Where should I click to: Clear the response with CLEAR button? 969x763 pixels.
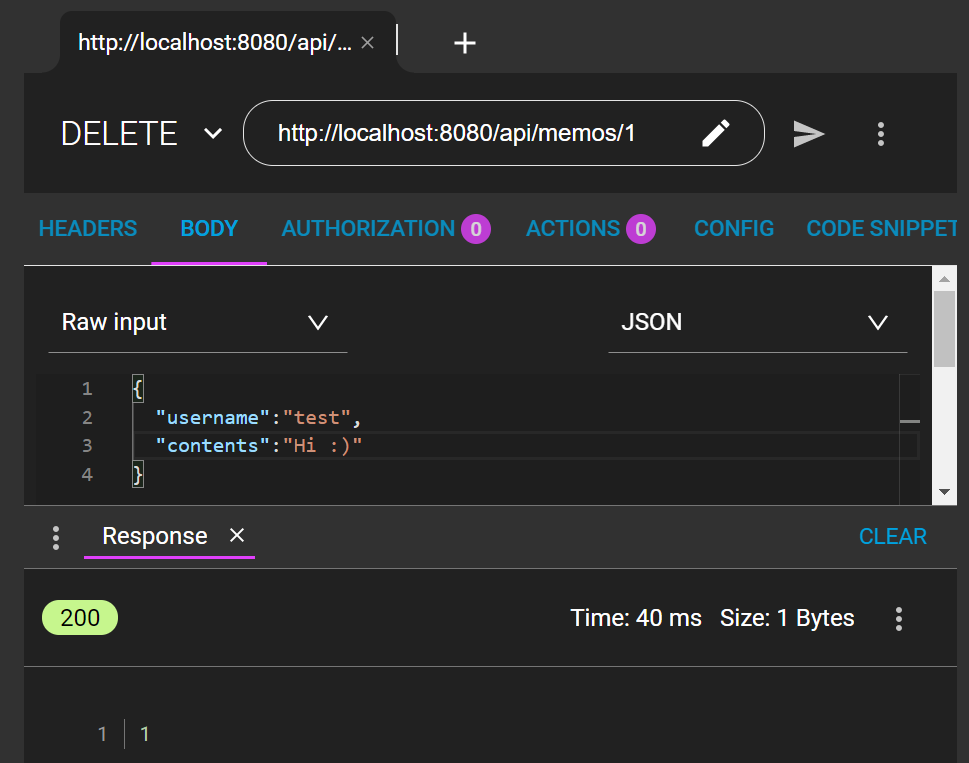pyautogui.click(x=892, y=536)
